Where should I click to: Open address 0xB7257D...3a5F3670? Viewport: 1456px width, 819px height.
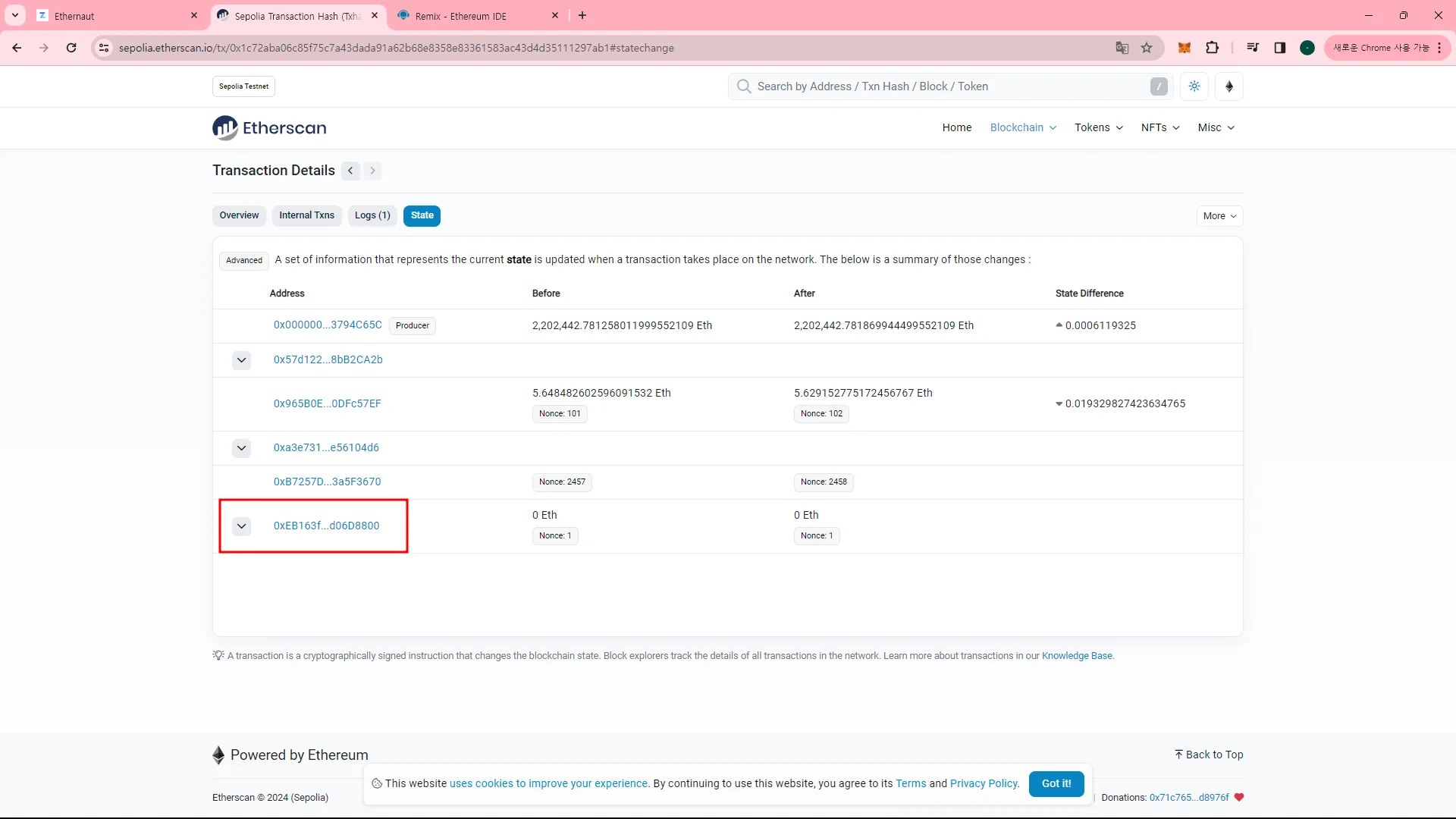click(327, 482)
